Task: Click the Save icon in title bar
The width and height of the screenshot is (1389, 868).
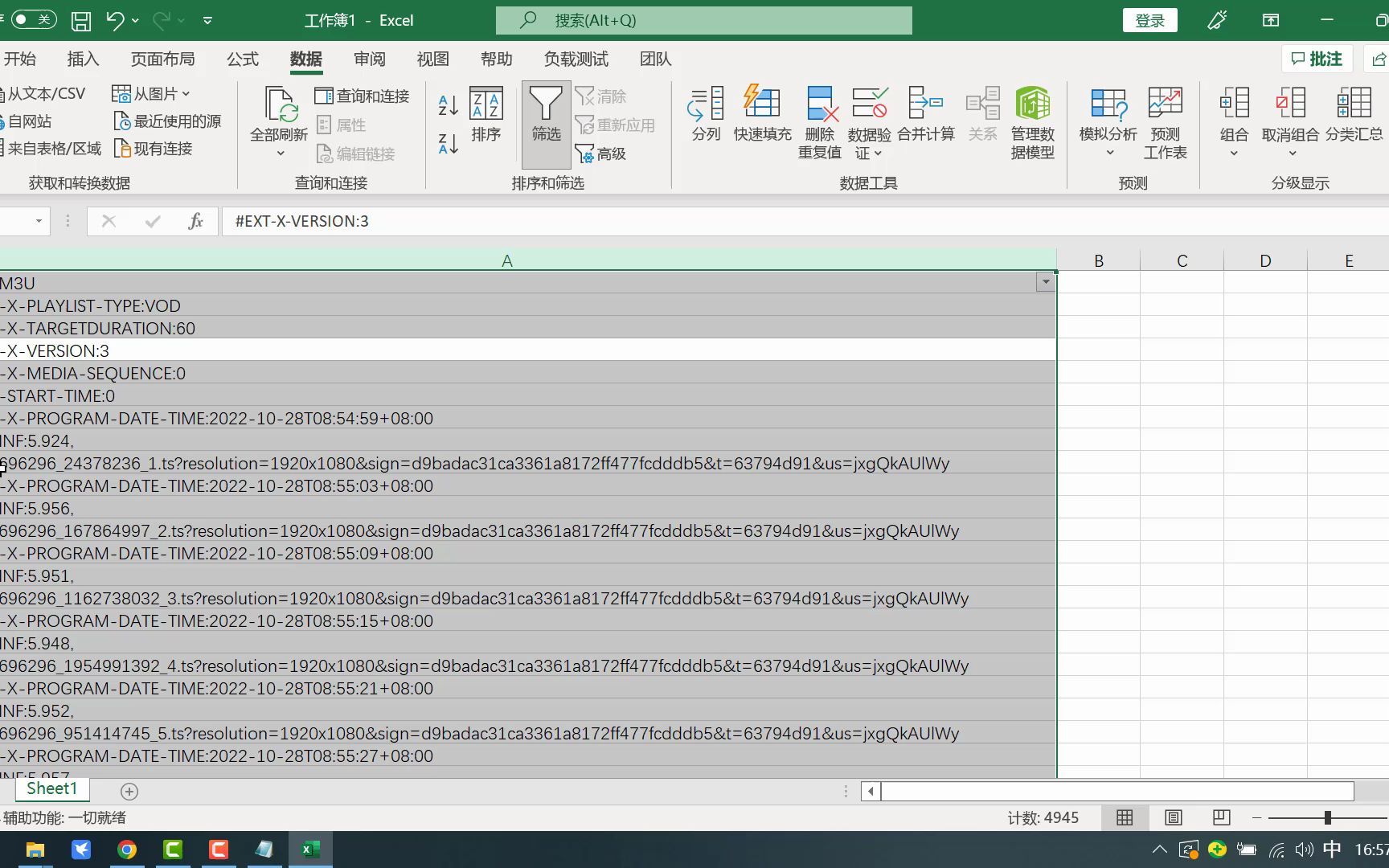Action: tap(81, 20)
